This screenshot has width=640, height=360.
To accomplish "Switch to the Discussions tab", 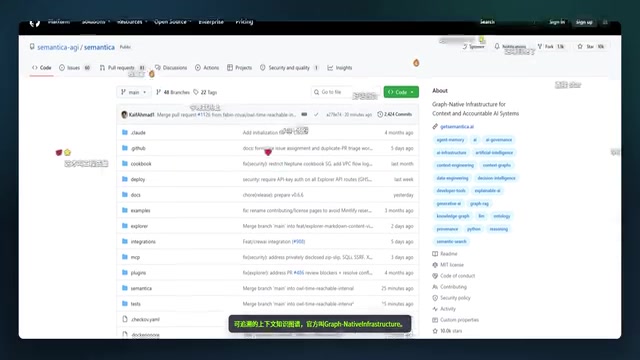I will point(171,68).
